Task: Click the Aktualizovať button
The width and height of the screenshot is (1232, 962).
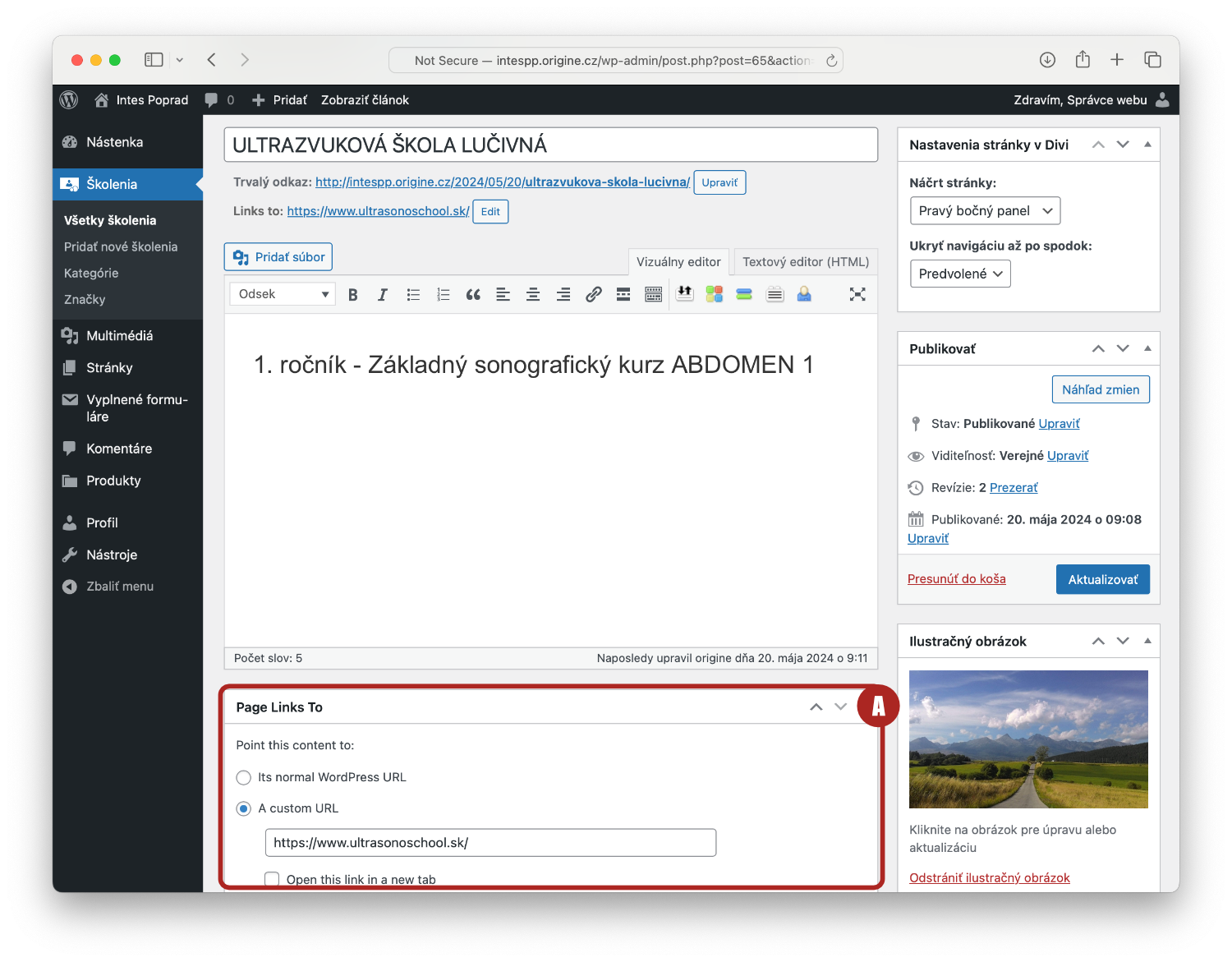Action: [1103, 579]
